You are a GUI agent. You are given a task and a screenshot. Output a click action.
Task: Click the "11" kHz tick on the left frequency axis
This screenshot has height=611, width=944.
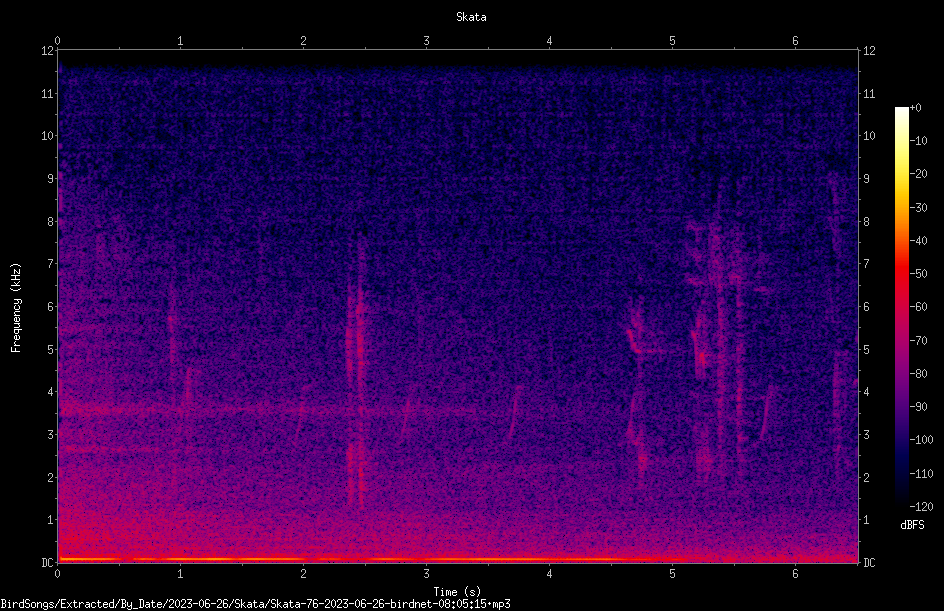[x=47, y=93]
